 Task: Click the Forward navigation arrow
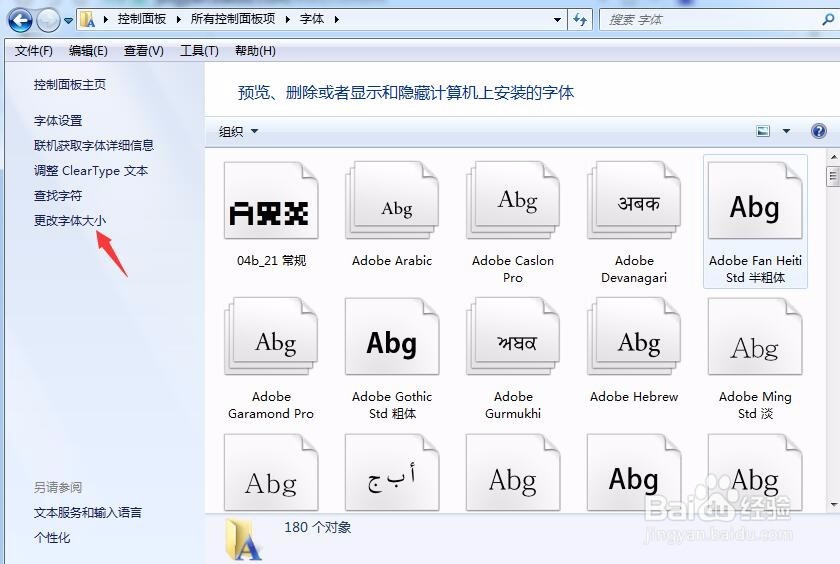pos(48,20)
